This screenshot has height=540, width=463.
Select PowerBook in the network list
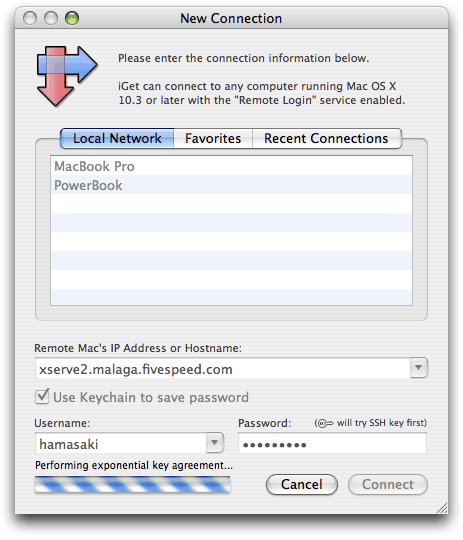coord(231,185)
